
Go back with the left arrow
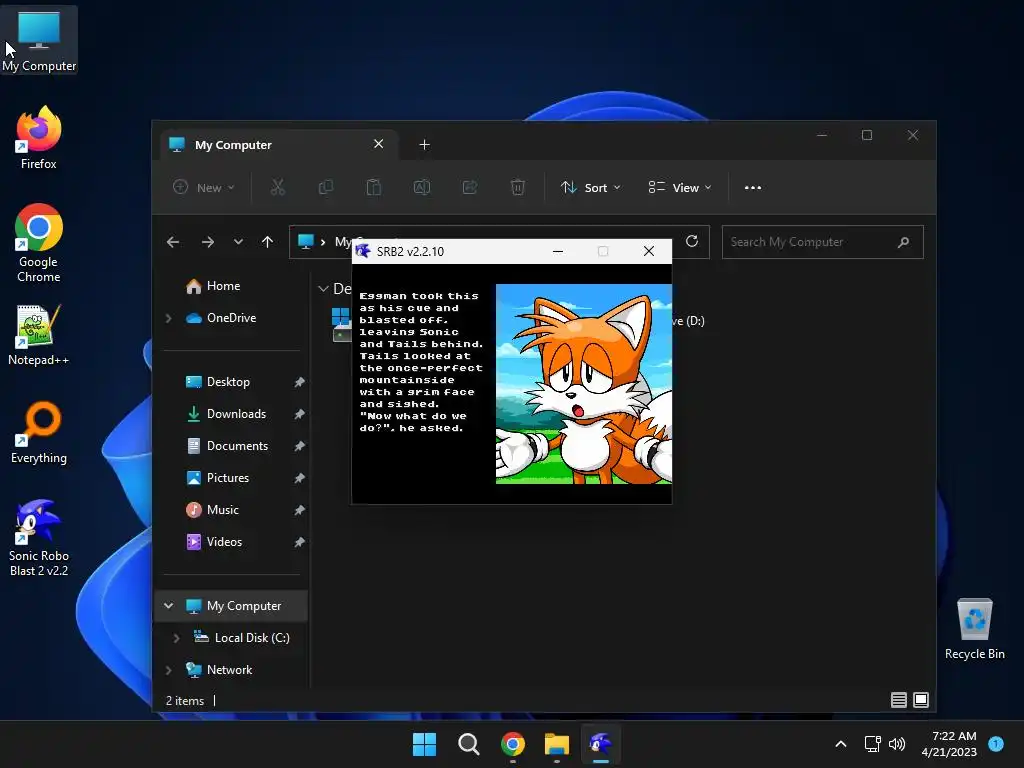[x=172, y=242]
